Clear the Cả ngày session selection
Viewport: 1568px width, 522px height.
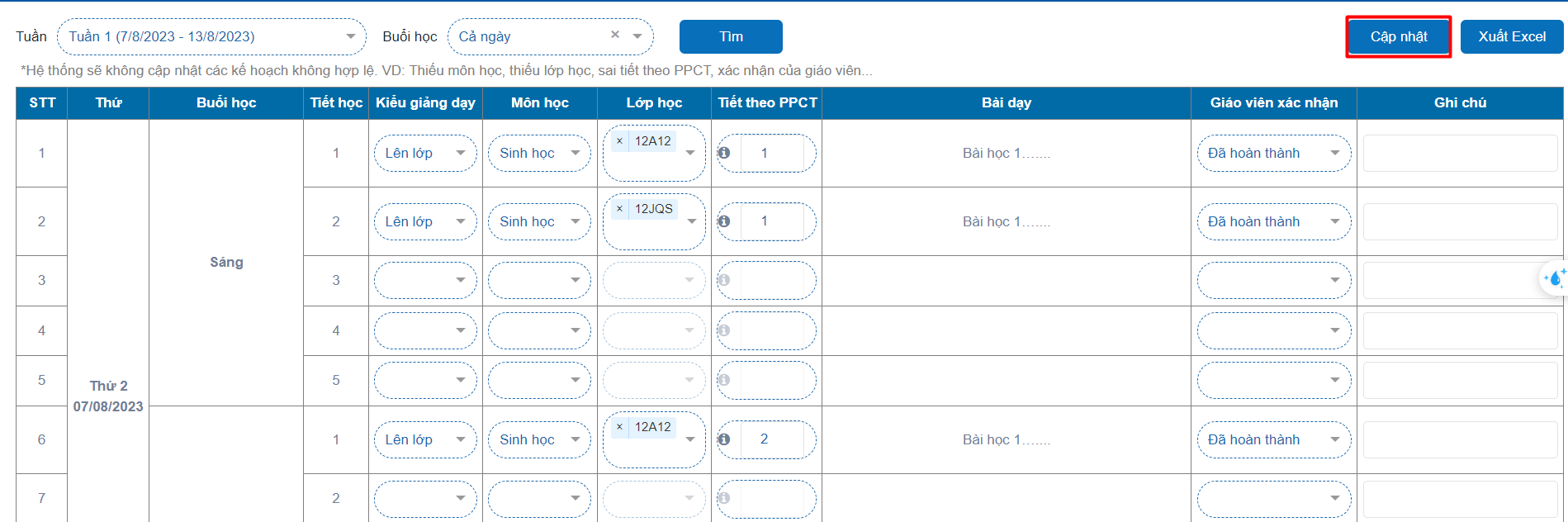[615, 35]
